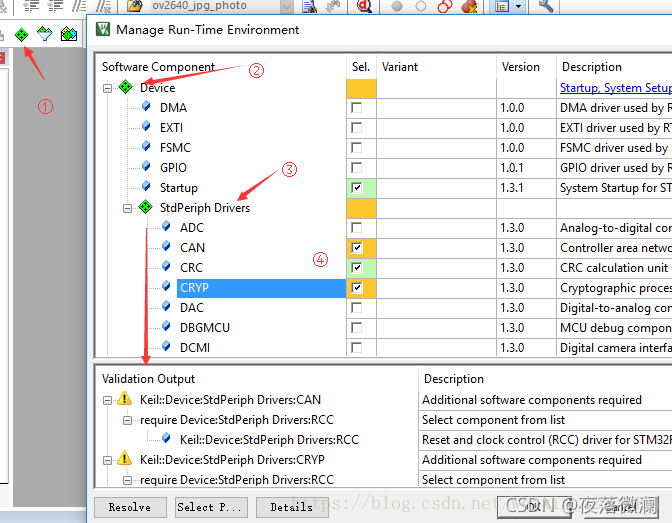672x523 pixels.
Task: Click the Details button
Action: (x=292, y=507)
